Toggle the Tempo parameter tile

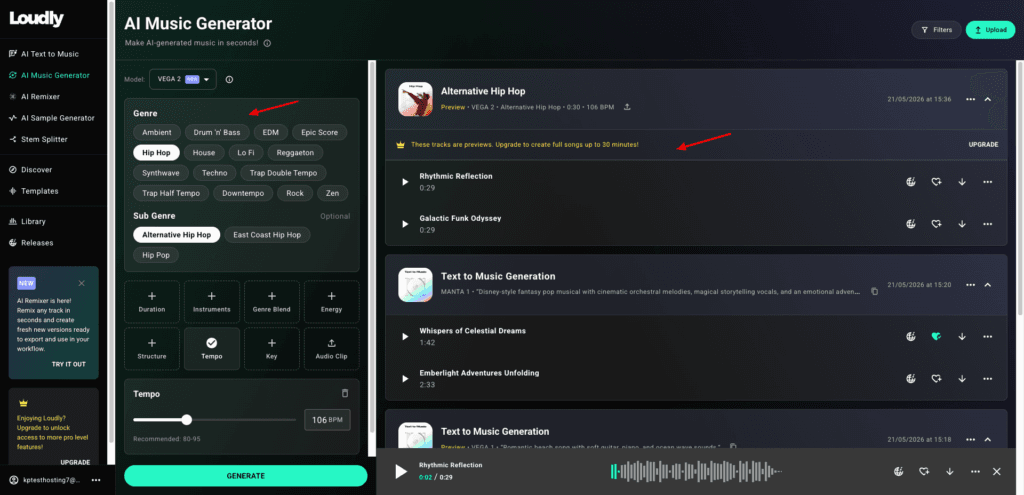click(212, 349)
